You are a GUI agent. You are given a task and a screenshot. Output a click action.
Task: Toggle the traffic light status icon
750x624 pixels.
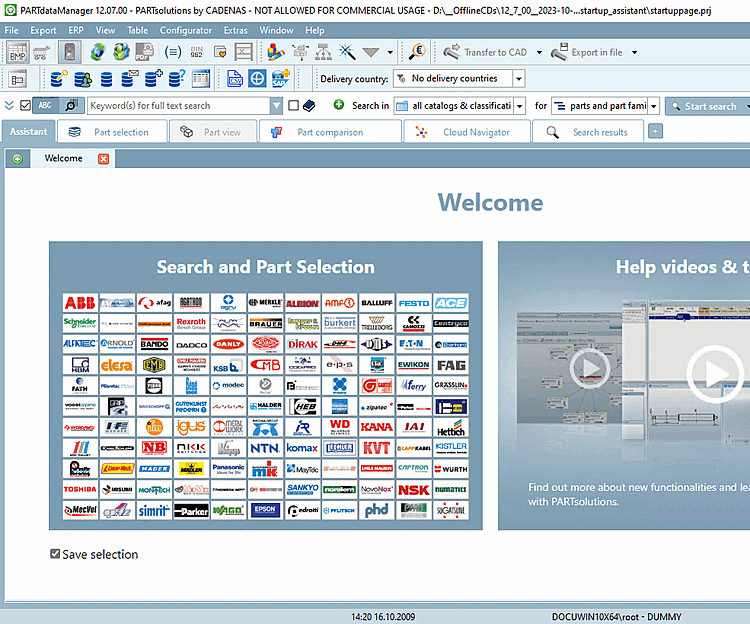[69, 52]
